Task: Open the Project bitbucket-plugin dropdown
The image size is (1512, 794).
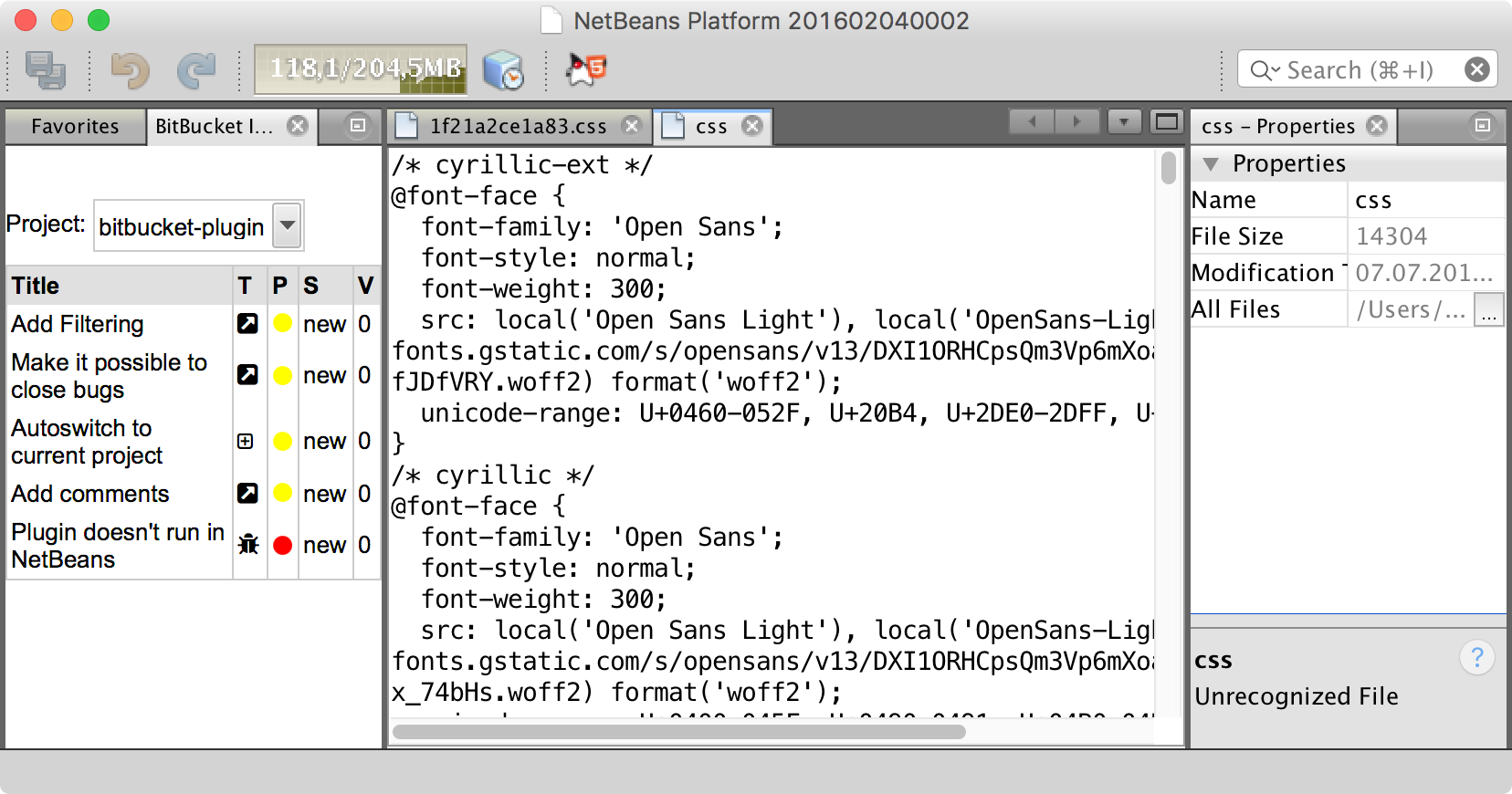Action: [x=288, y=225]
